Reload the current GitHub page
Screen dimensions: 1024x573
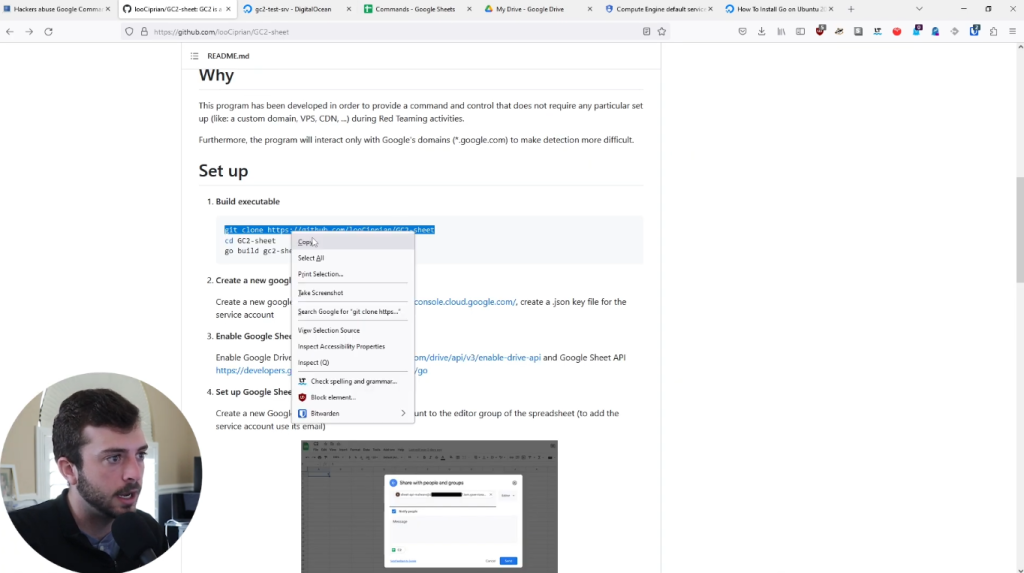pyautogui.click(x=48, y=31)
